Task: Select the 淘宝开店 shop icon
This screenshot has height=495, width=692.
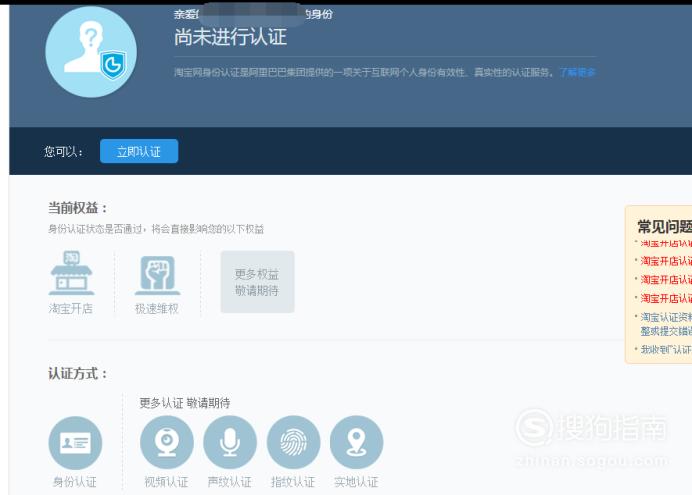Action: [71, 273]
